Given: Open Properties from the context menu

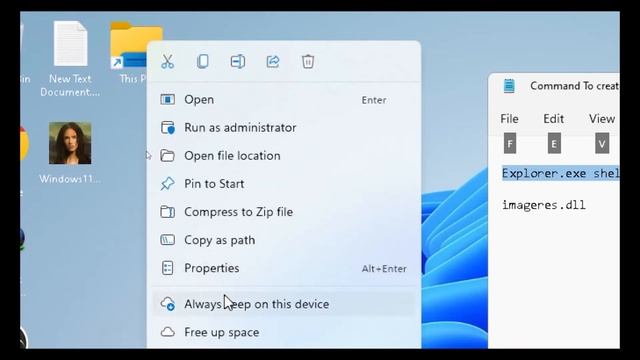Looking at the screenshot, I should (x=284, y=268).
